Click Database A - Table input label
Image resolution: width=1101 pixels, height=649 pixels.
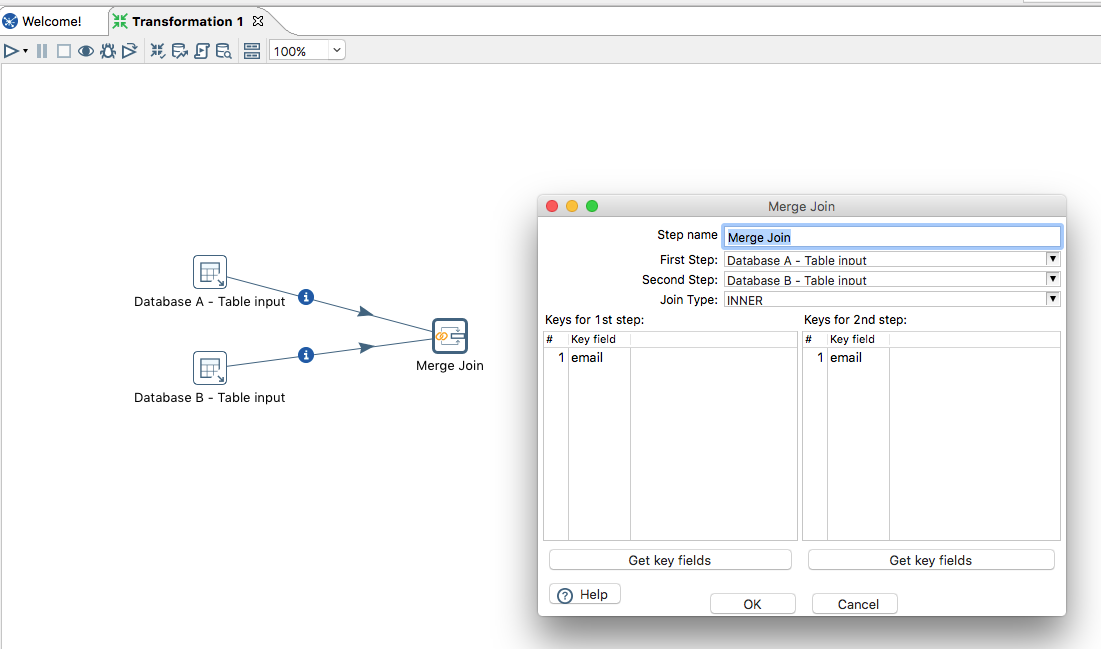(209, 301)
